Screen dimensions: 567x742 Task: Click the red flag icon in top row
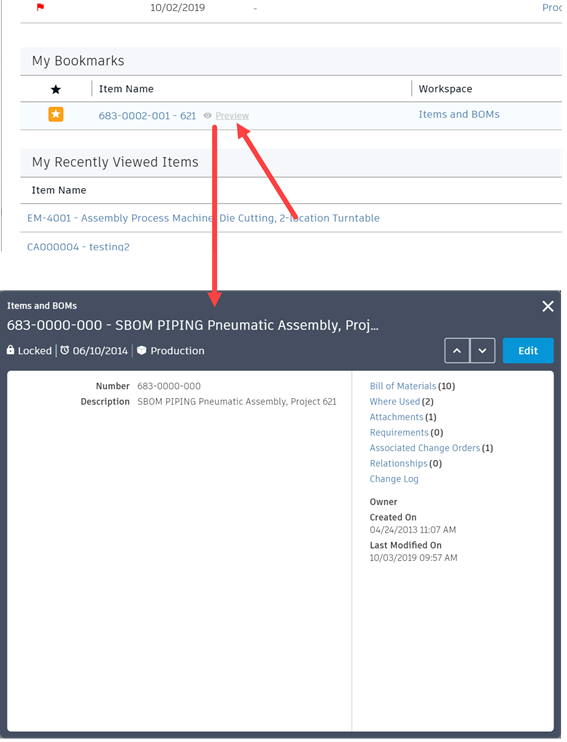click(40, 7)
